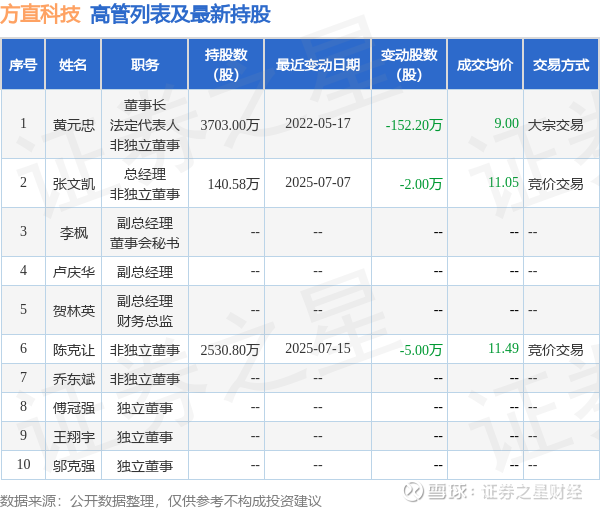Click 傅冠强's position 独立董事

pos(145,408)
